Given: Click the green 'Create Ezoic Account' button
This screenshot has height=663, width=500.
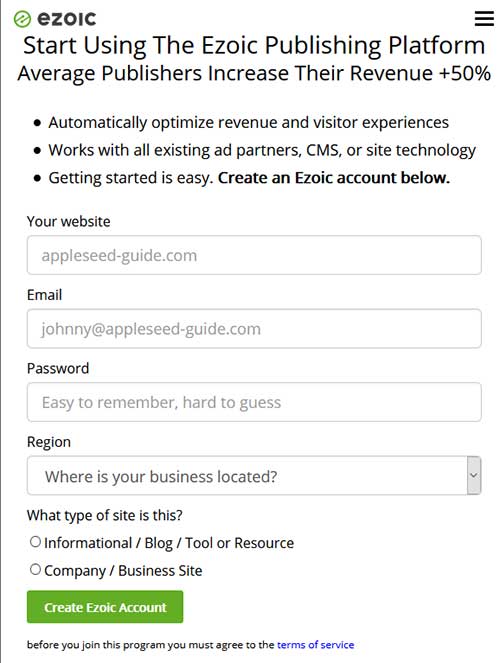Looking at the screenshot, I should tap(105, 607).
